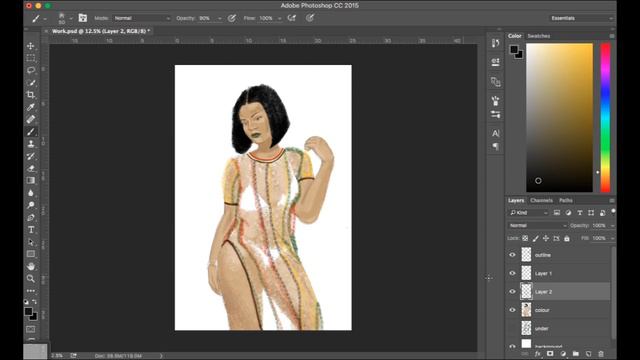This screenshot has height=360, width=640.
Task: Select the Pen tool
Action: click(x=31, y=218)
